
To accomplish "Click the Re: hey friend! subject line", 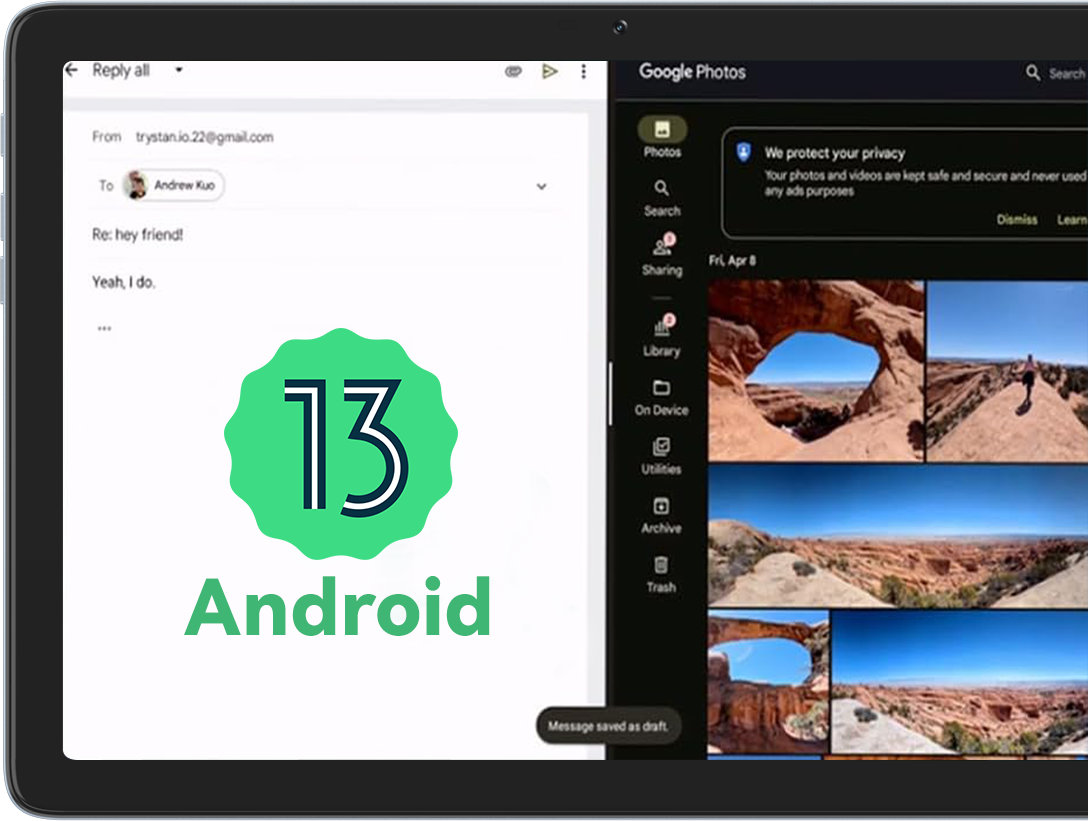I will coord(138,235).
